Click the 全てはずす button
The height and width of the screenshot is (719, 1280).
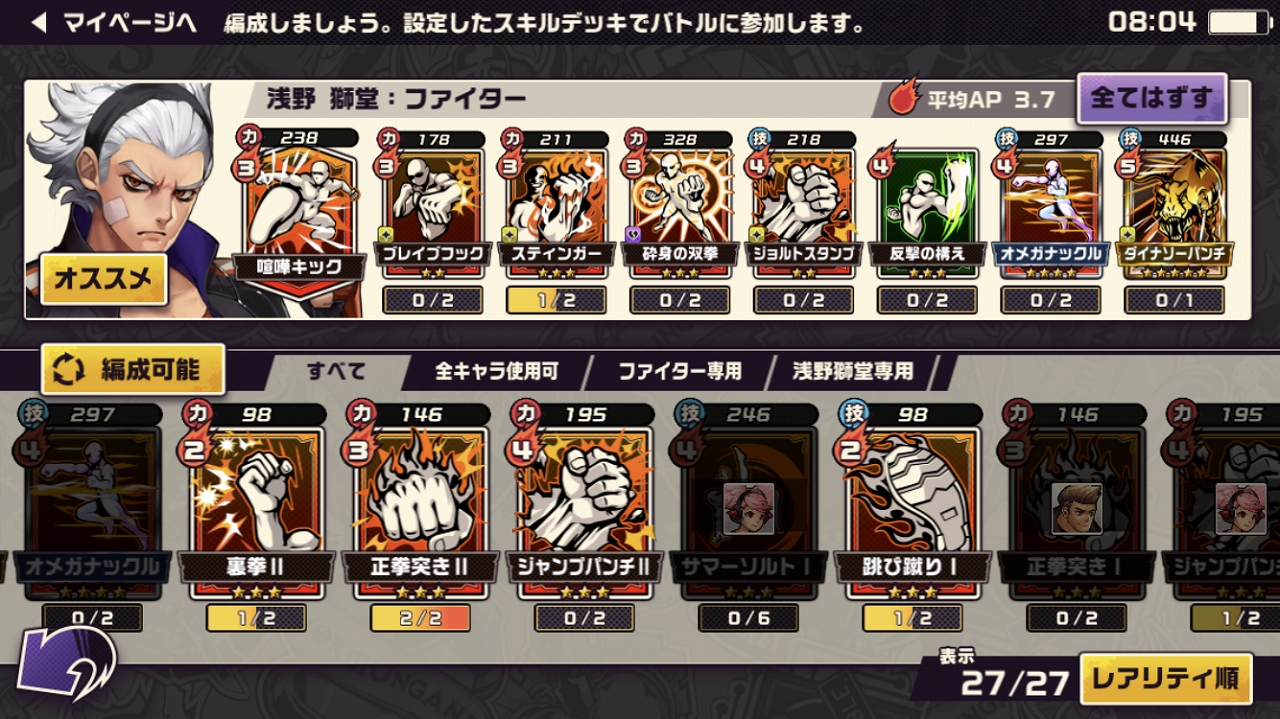[1151, 98]
